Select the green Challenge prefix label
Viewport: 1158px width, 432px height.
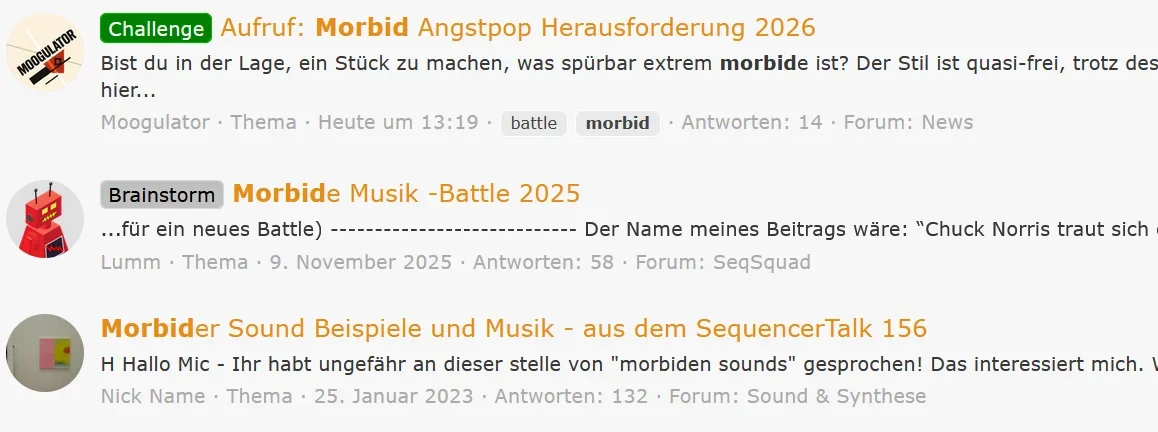click(x=156, y=28)
